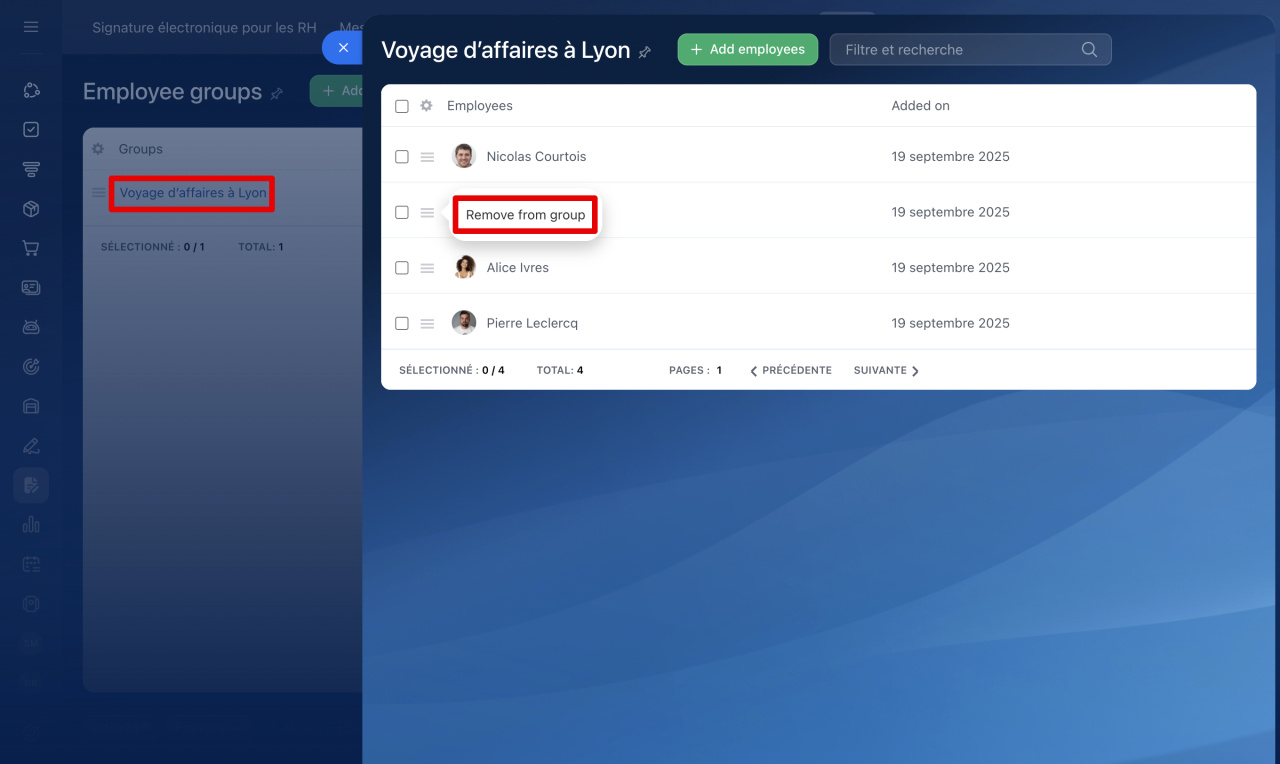Click pin icon beside Voyage d'affaires title

point(645,52)
